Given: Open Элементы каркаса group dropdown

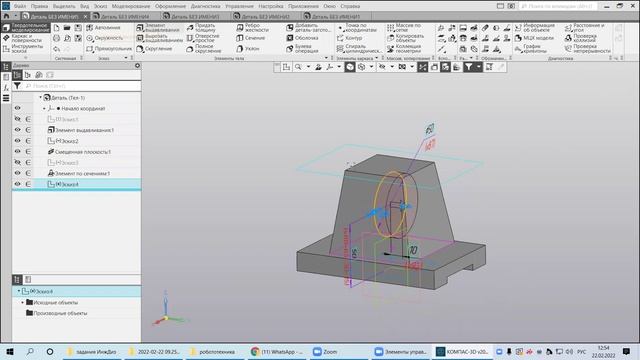Looking at the screenshot, I should [x=376, y=58].
